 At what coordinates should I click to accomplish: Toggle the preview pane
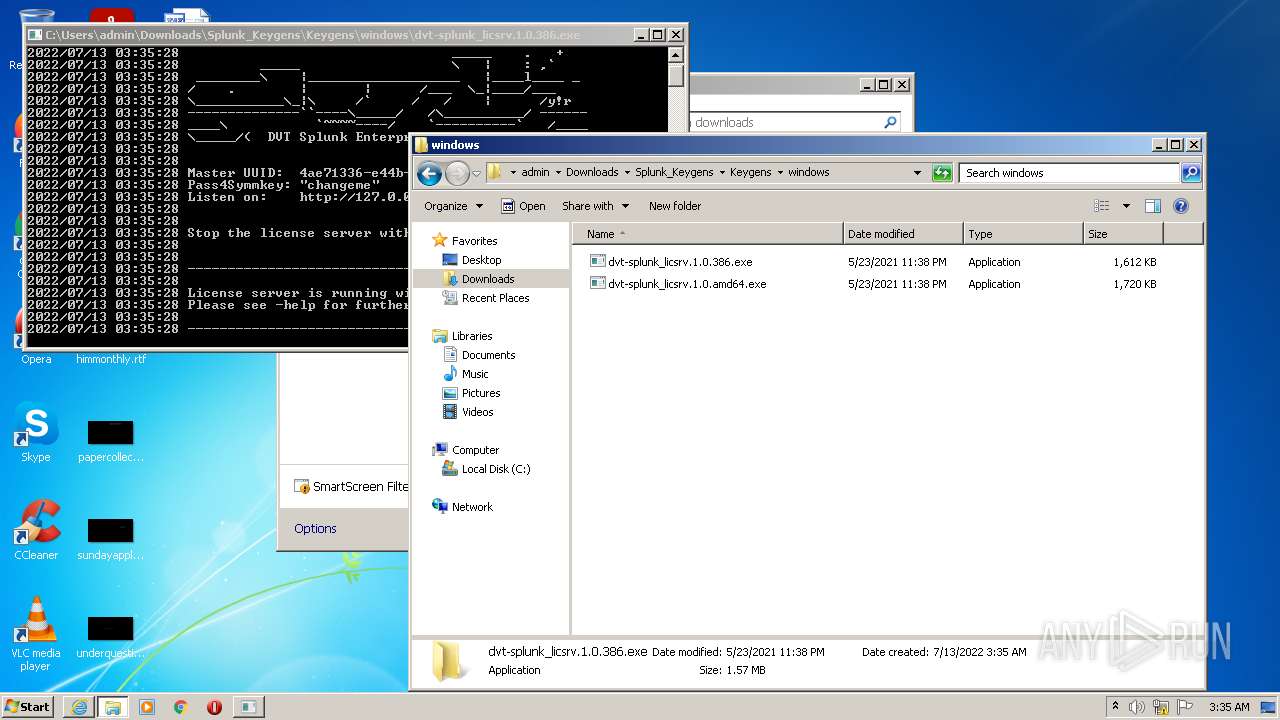(1152, 206)
